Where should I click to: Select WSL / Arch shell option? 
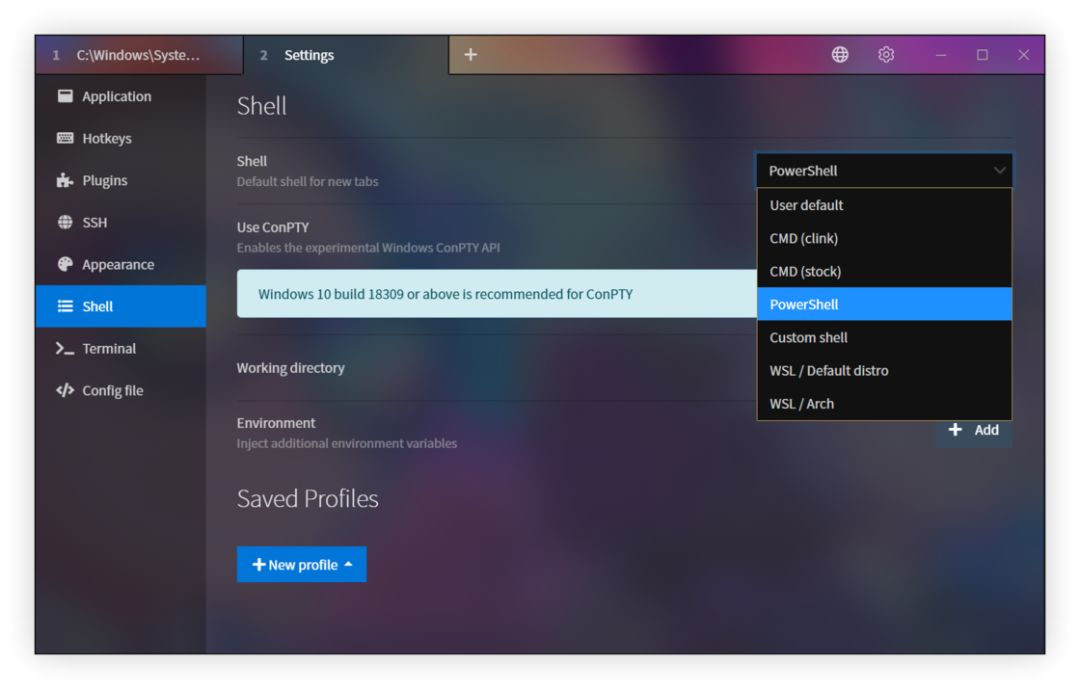pyautogui.click(x=884, y=404)
